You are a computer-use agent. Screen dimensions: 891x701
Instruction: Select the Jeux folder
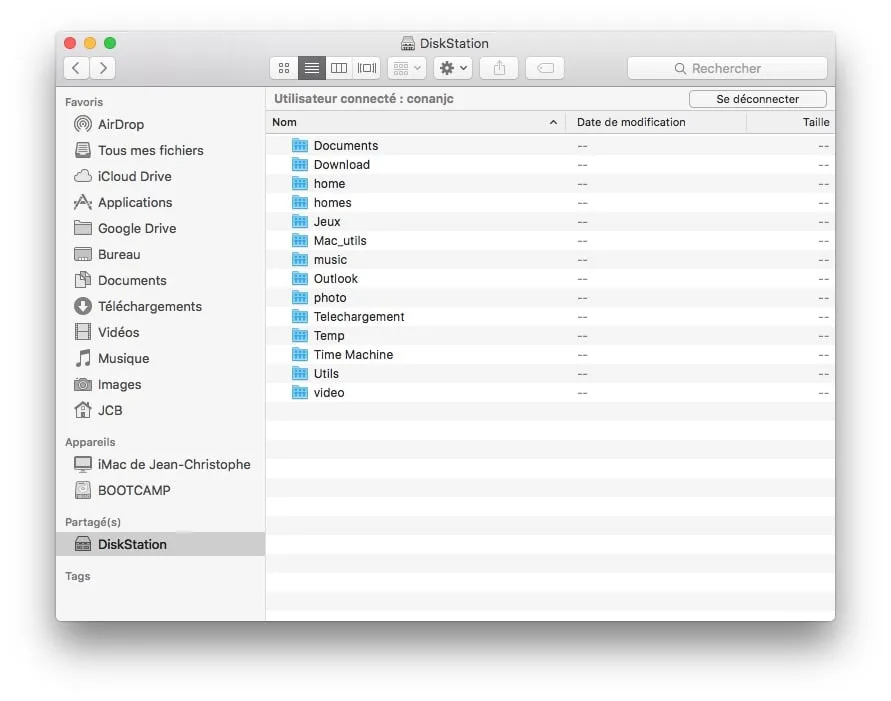point(550,222)
